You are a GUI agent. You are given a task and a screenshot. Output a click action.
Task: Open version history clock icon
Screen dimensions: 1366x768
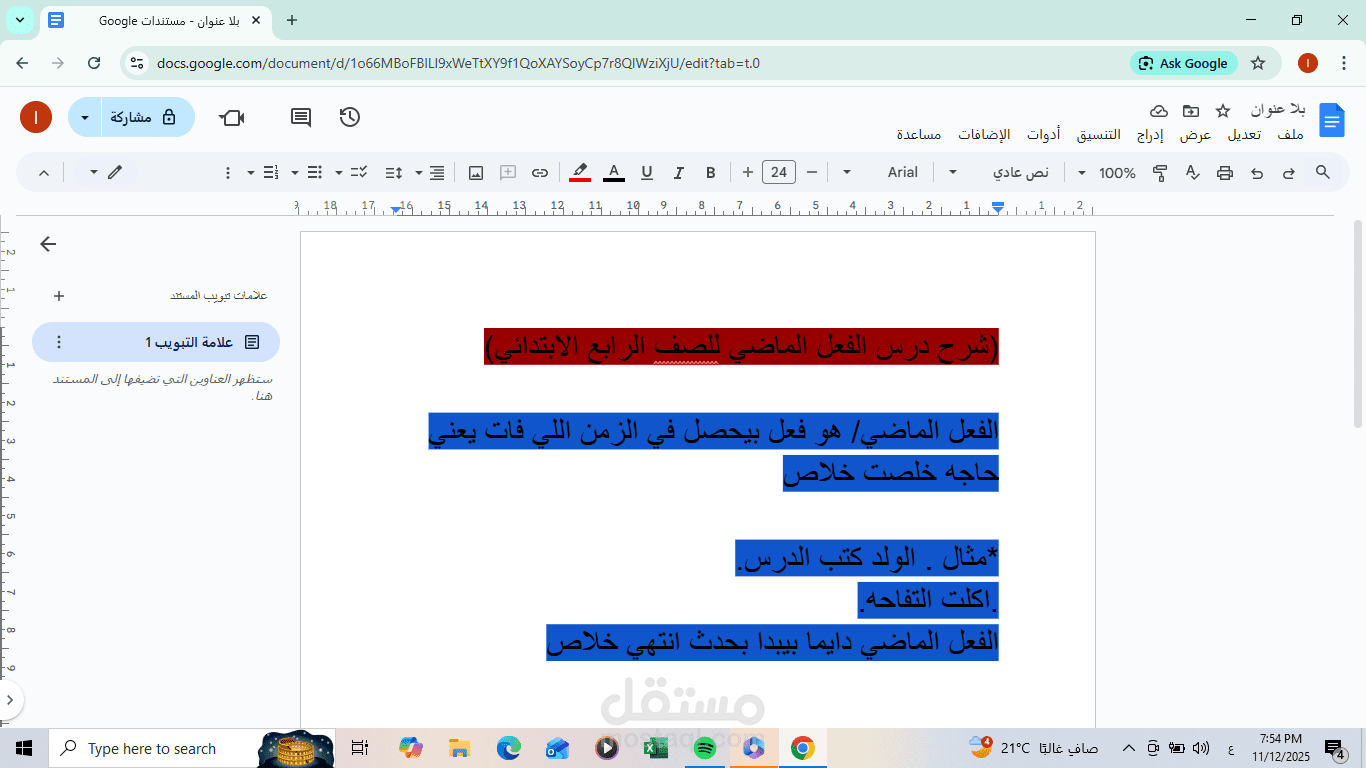point(349,118)
